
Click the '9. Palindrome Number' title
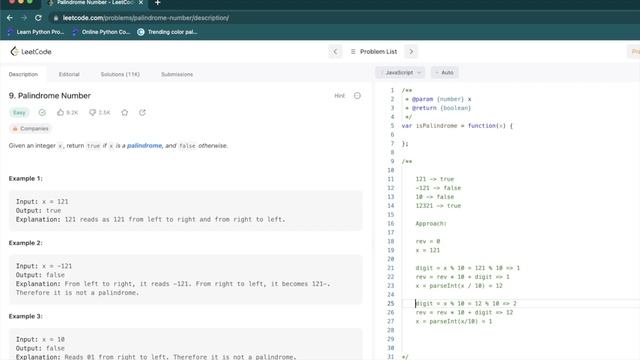click(50, 96)
